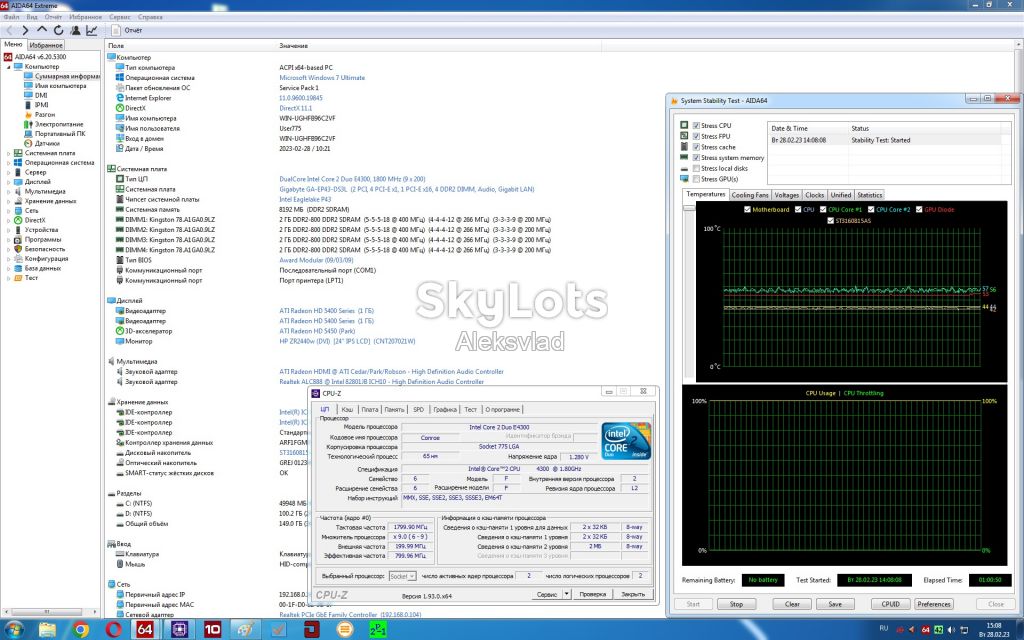Screen dimensions: 1024x640
Task: Expand the Операционная система tree node
Action: pos(8,163)
